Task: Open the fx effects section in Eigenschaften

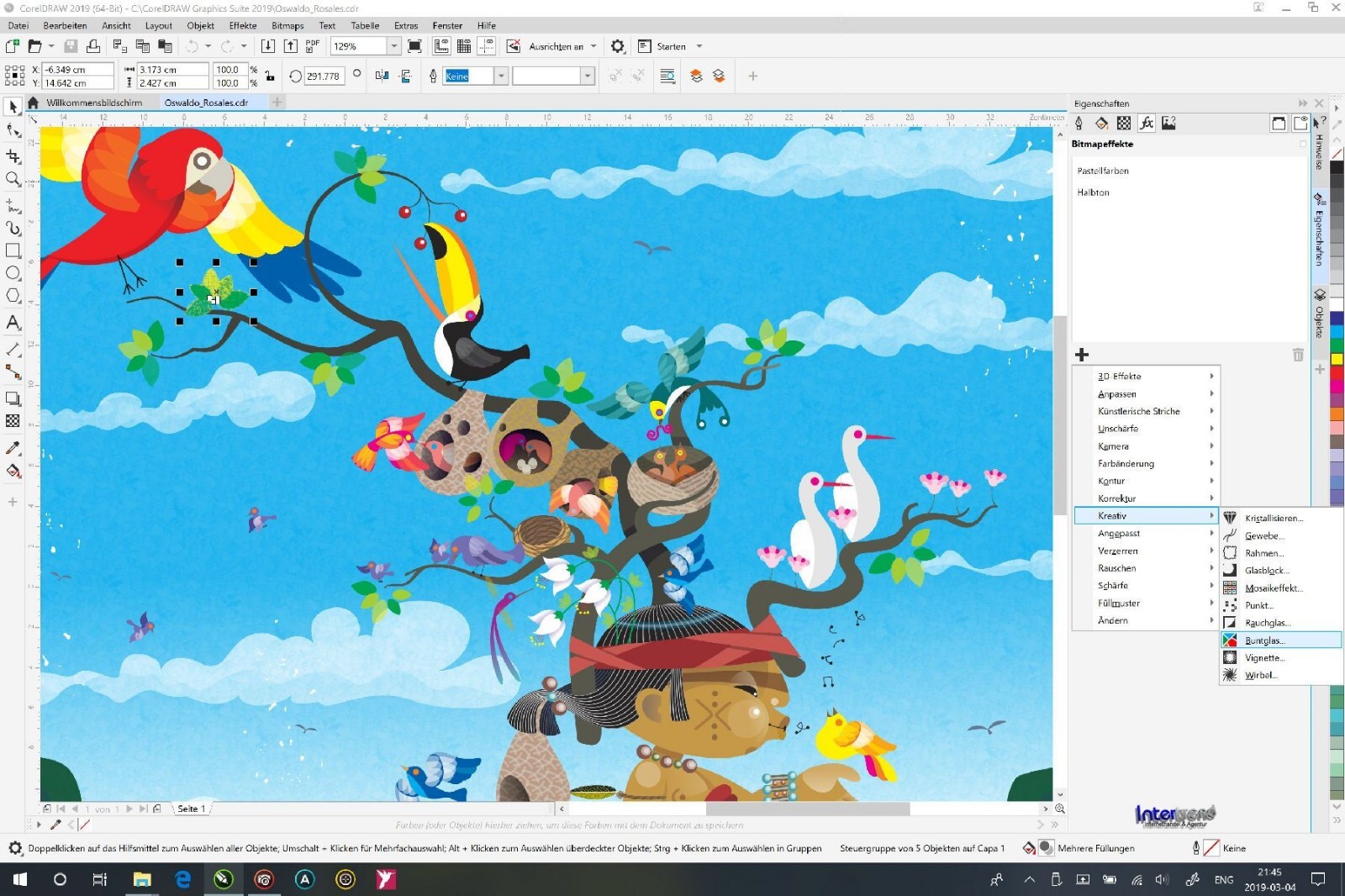Action: click(1146, 124)
